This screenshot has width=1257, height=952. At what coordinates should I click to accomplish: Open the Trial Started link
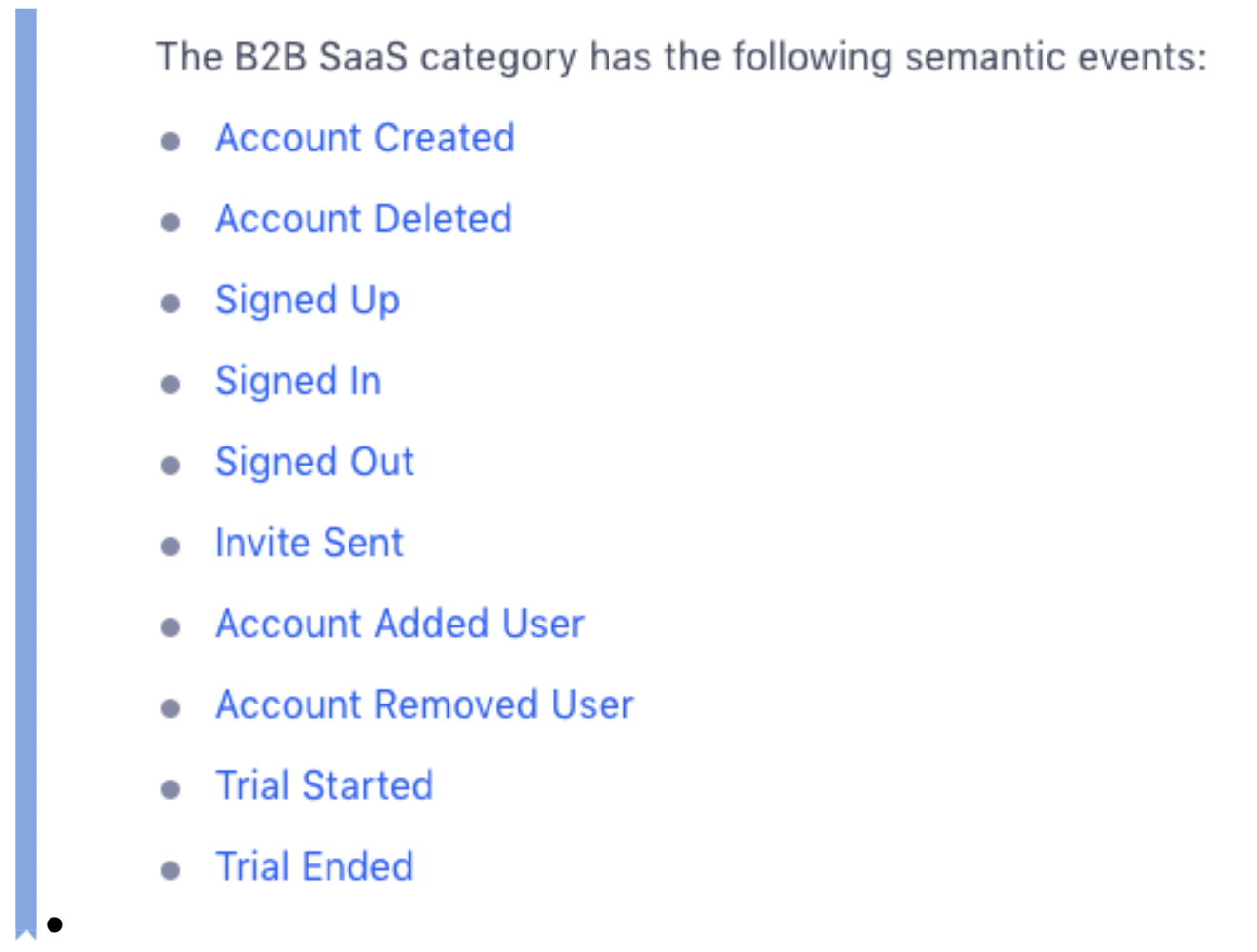tap(325, 785)
